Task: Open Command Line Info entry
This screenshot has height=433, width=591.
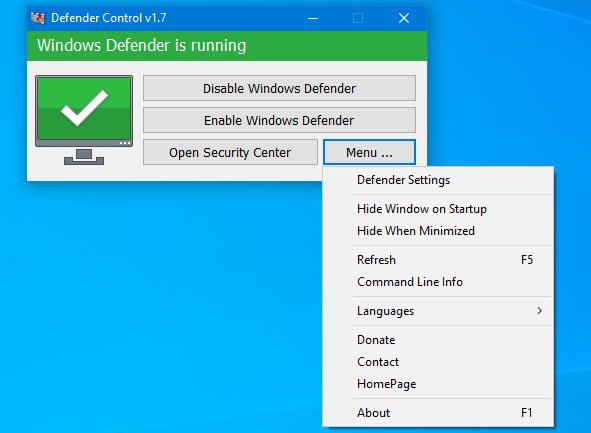Action: tap(438, 282)
